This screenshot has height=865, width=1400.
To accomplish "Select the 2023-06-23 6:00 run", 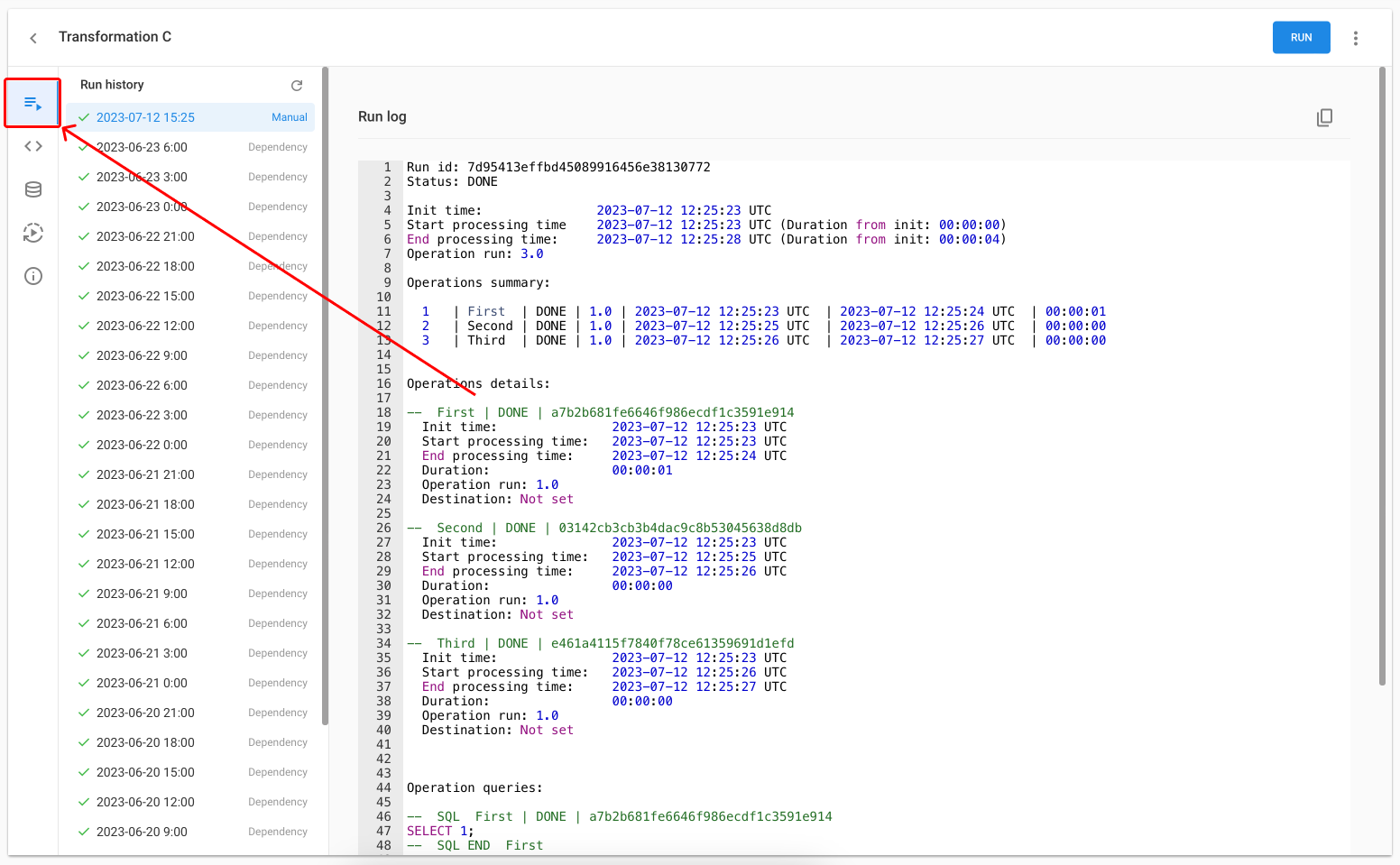I will (190, 147).
